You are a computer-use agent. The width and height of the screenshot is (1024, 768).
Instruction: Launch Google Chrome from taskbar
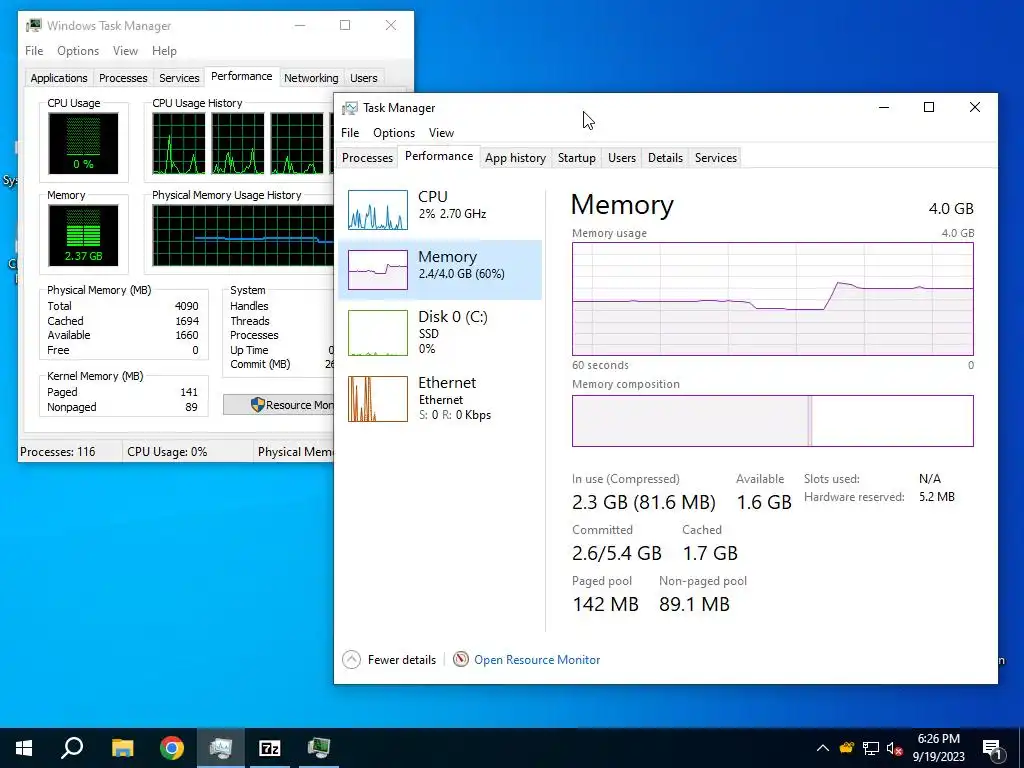click(172, 748)
